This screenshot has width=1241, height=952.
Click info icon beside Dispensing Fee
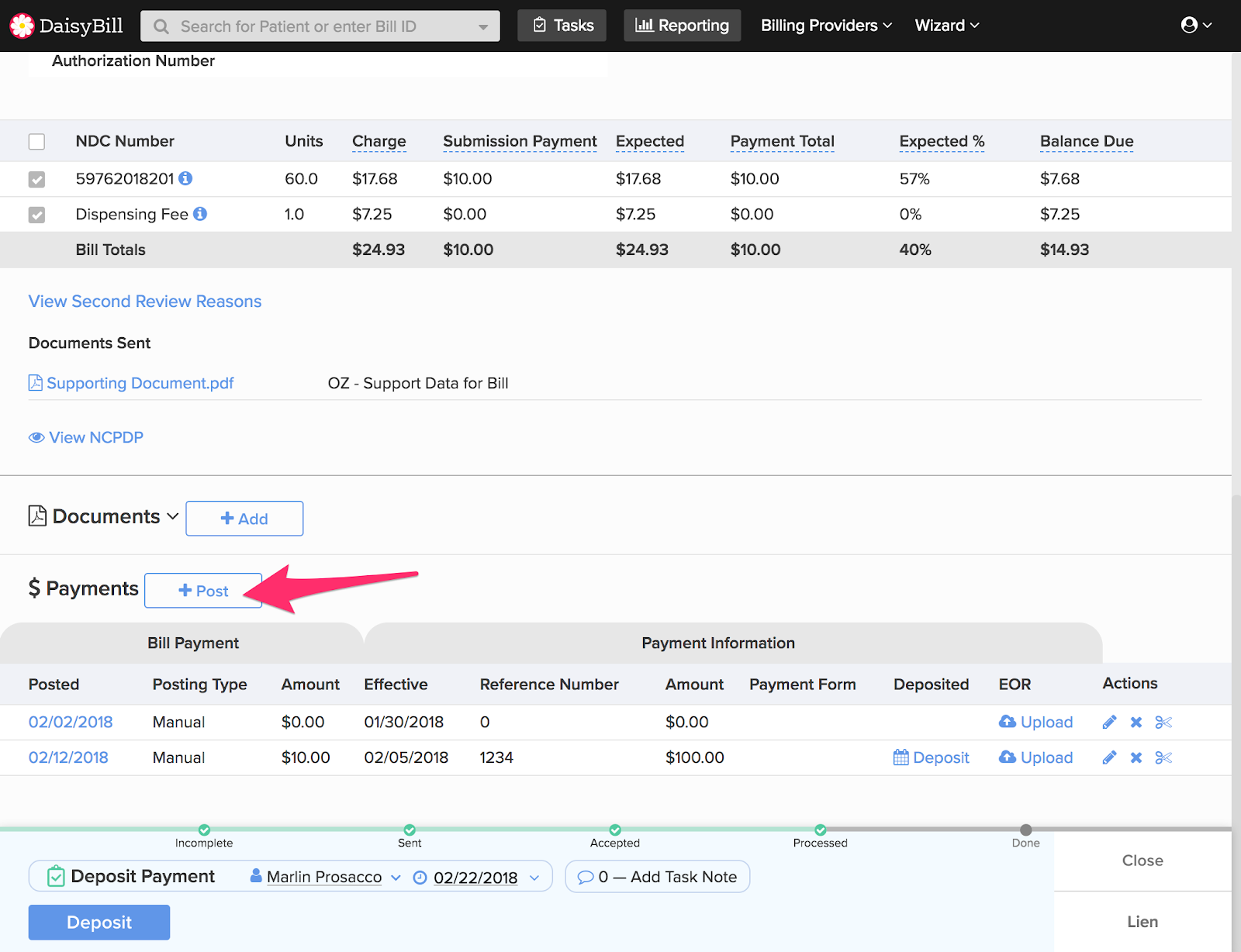point(200,214)
